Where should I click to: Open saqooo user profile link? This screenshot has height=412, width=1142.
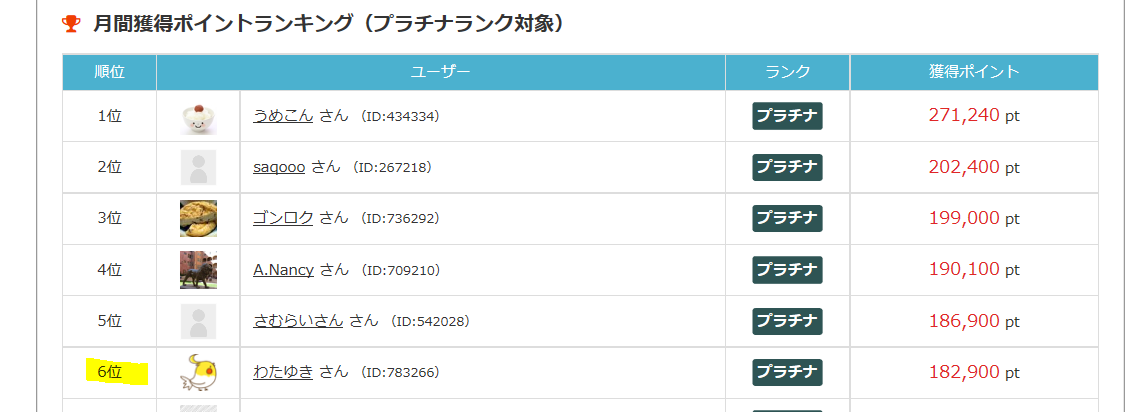(x=279, y=167)
